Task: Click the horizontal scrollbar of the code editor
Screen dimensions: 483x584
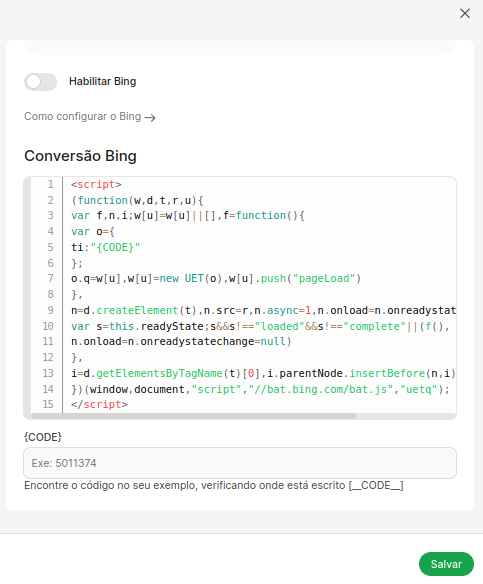Action: pos(193,416)
